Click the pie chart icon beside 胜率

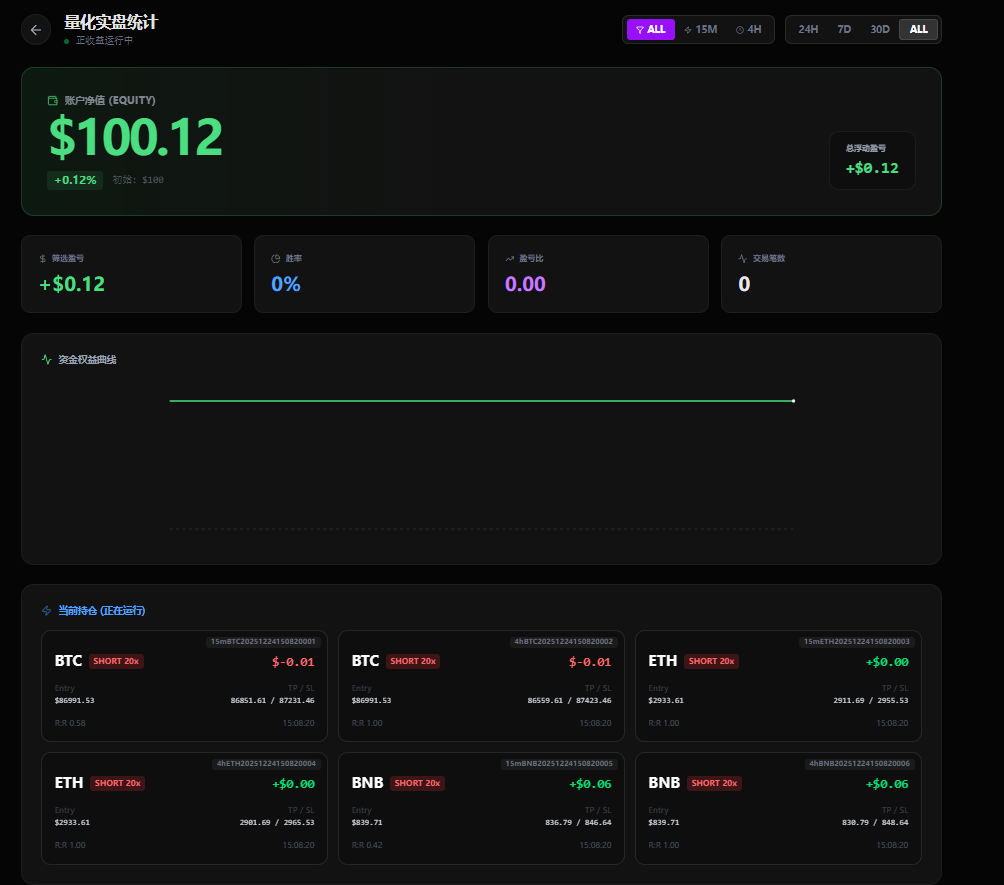(x=276, y=258)
